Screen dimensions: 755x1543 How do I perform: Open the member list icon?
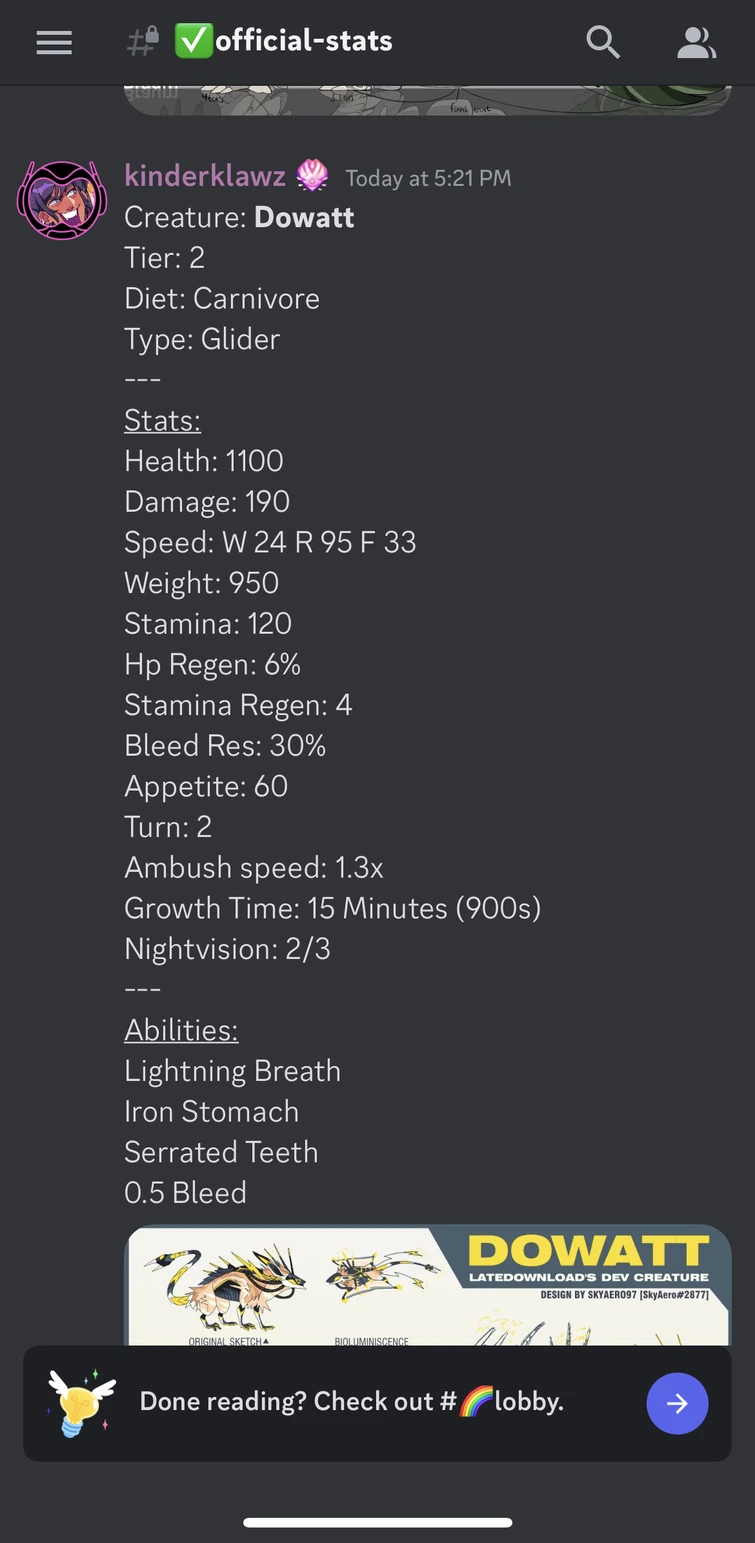pos(697,42)
